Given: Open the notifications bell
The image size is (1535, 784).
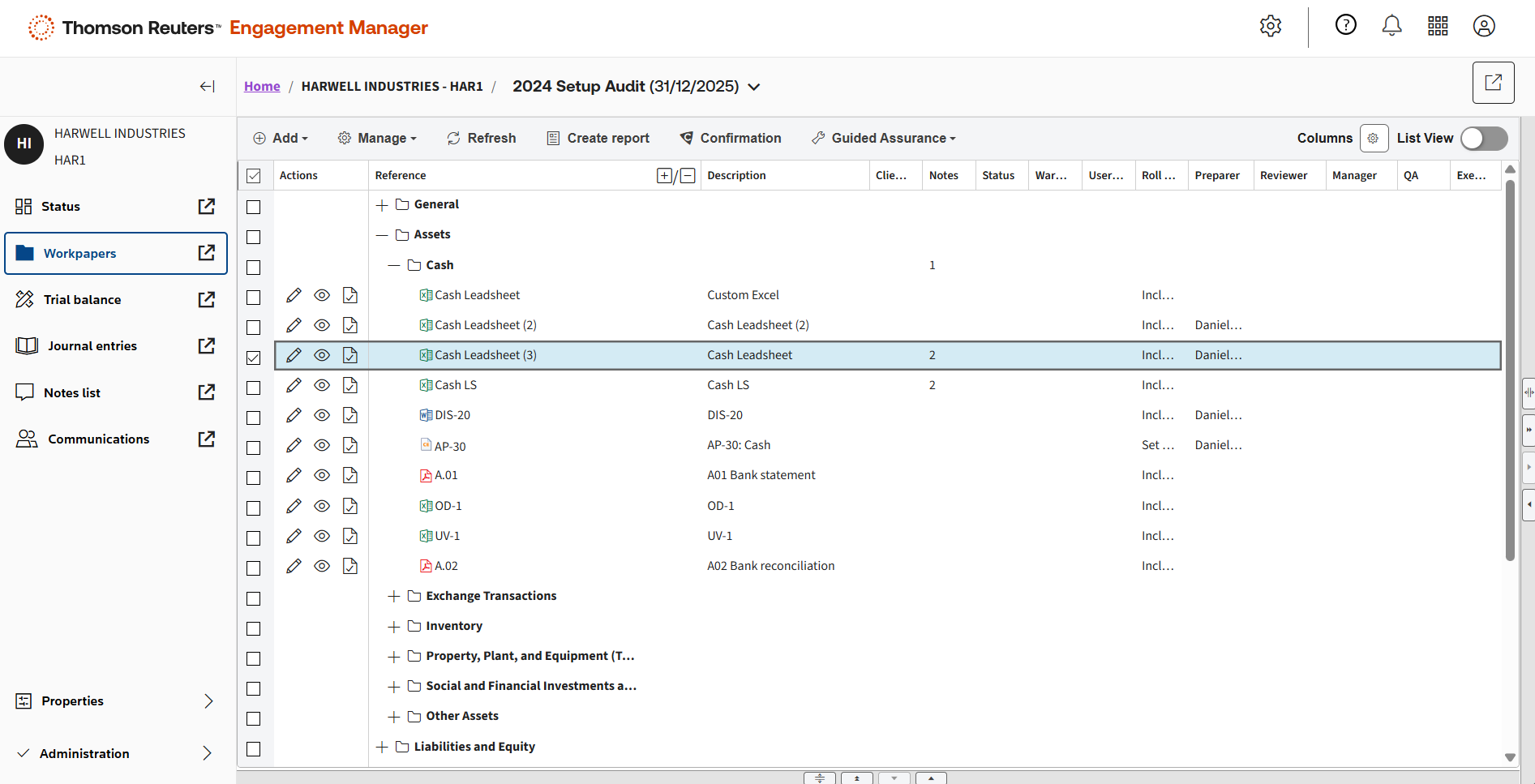Looking at the screenshot, I should pos(1391,26).
